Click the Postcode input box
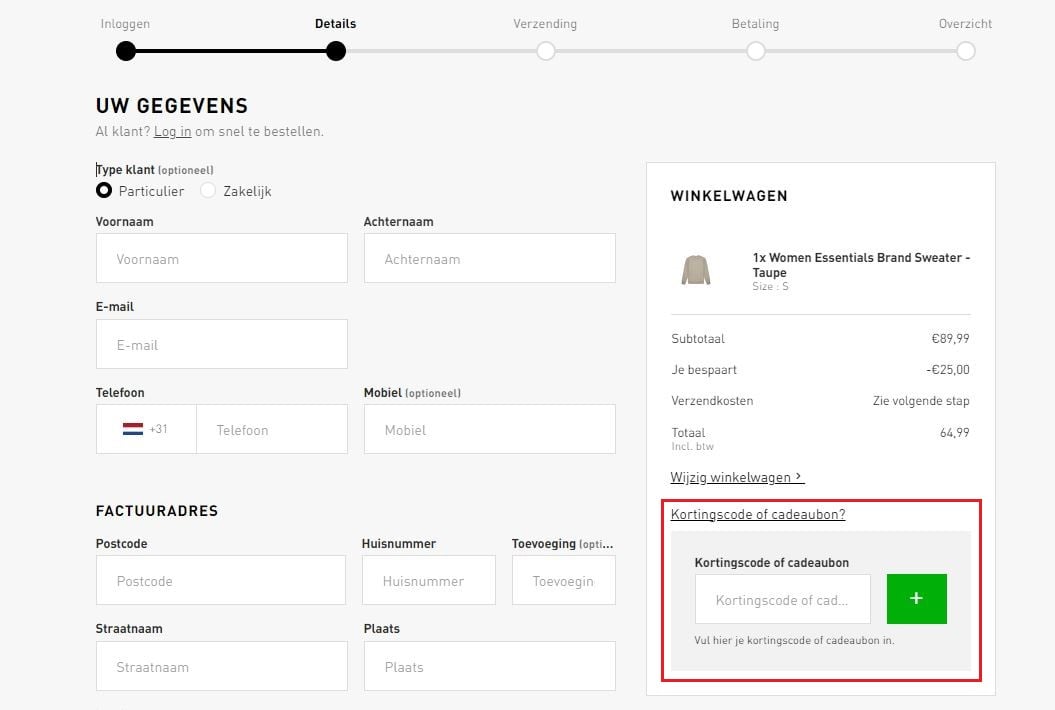Image resolution: width=1055 pixels, height=710 pixels. pos(221,581)
